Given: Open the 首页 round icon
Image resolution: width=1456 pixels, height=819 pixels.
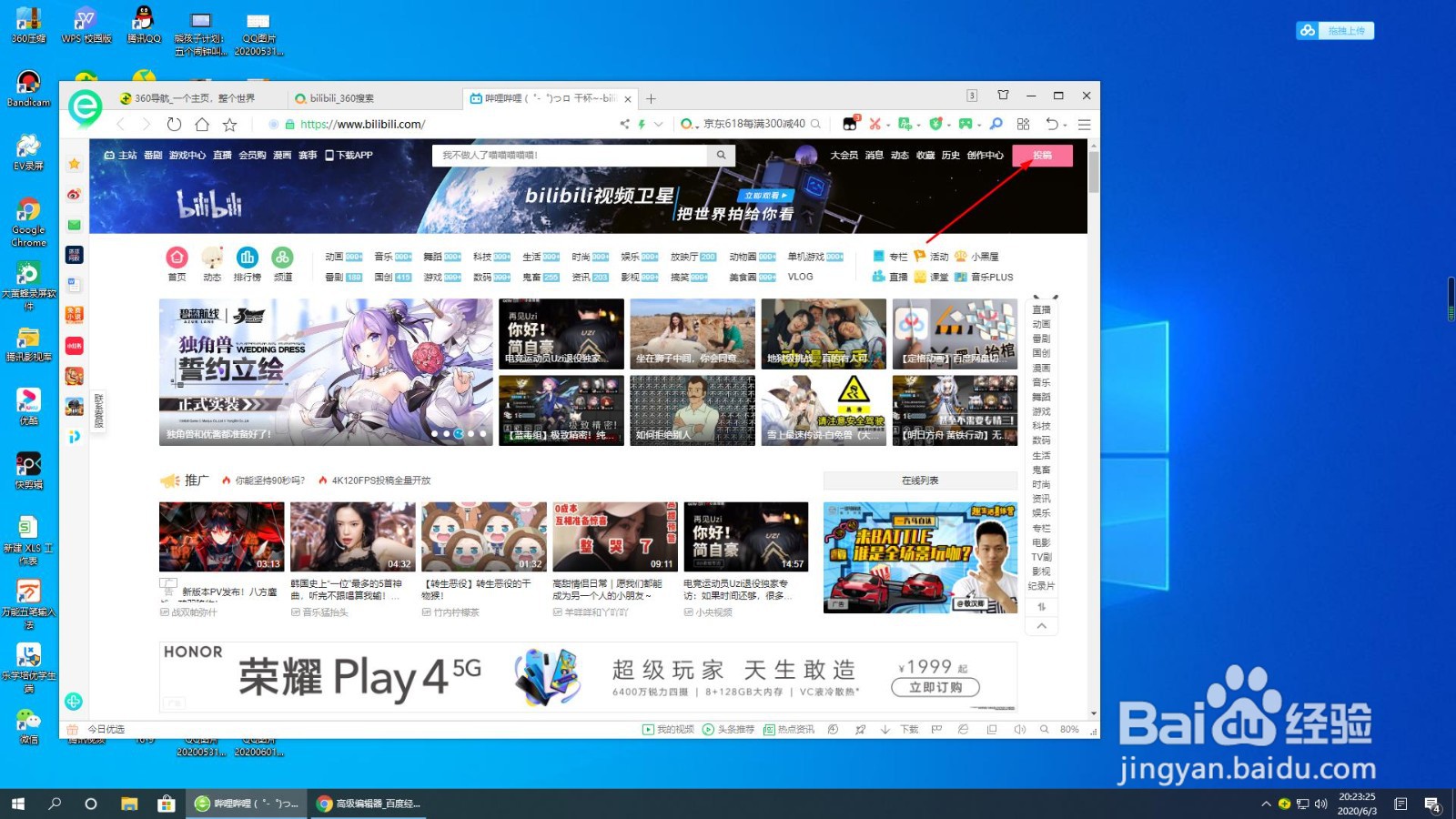Looking at the screenshot, I should pos(177,258).
